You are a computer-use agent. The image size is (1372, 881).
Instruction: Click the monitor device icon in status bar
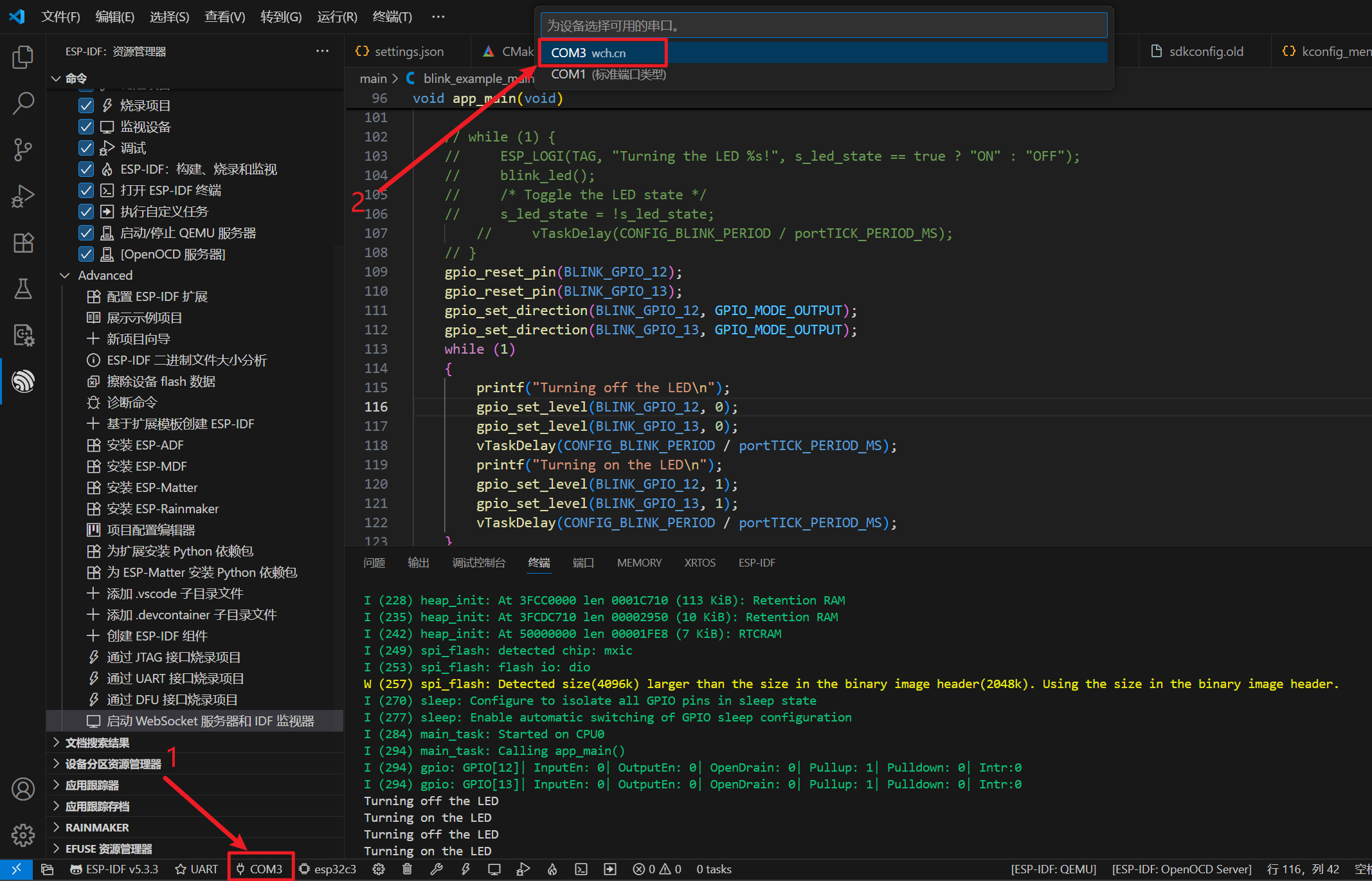pos(494,869)
